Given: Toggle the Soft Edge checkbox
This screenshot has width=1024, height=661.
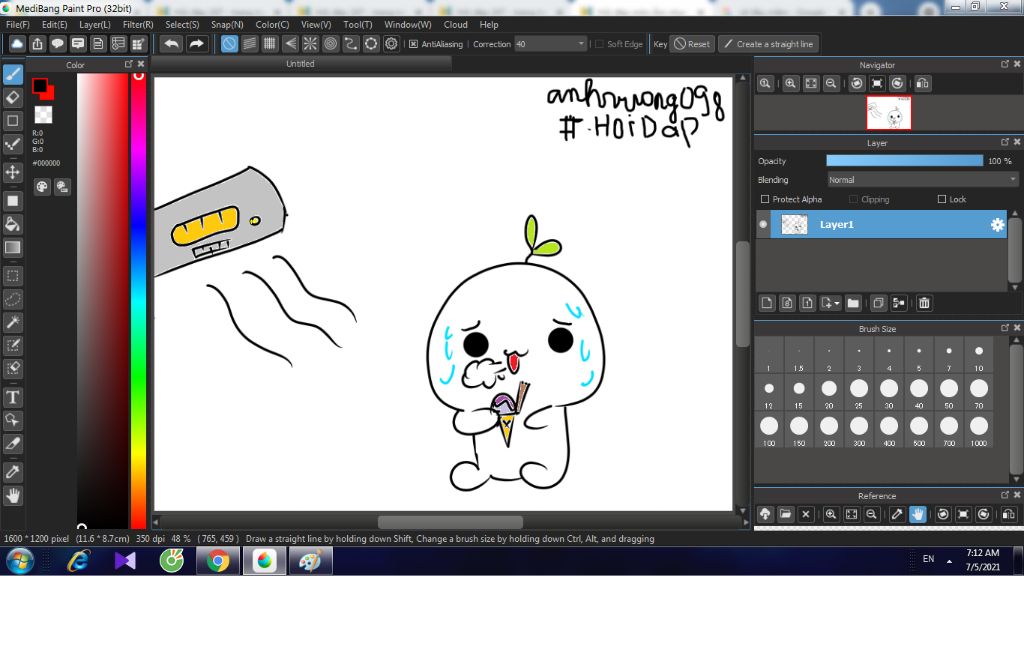Looking at the screenshot, I should (599, 44).
